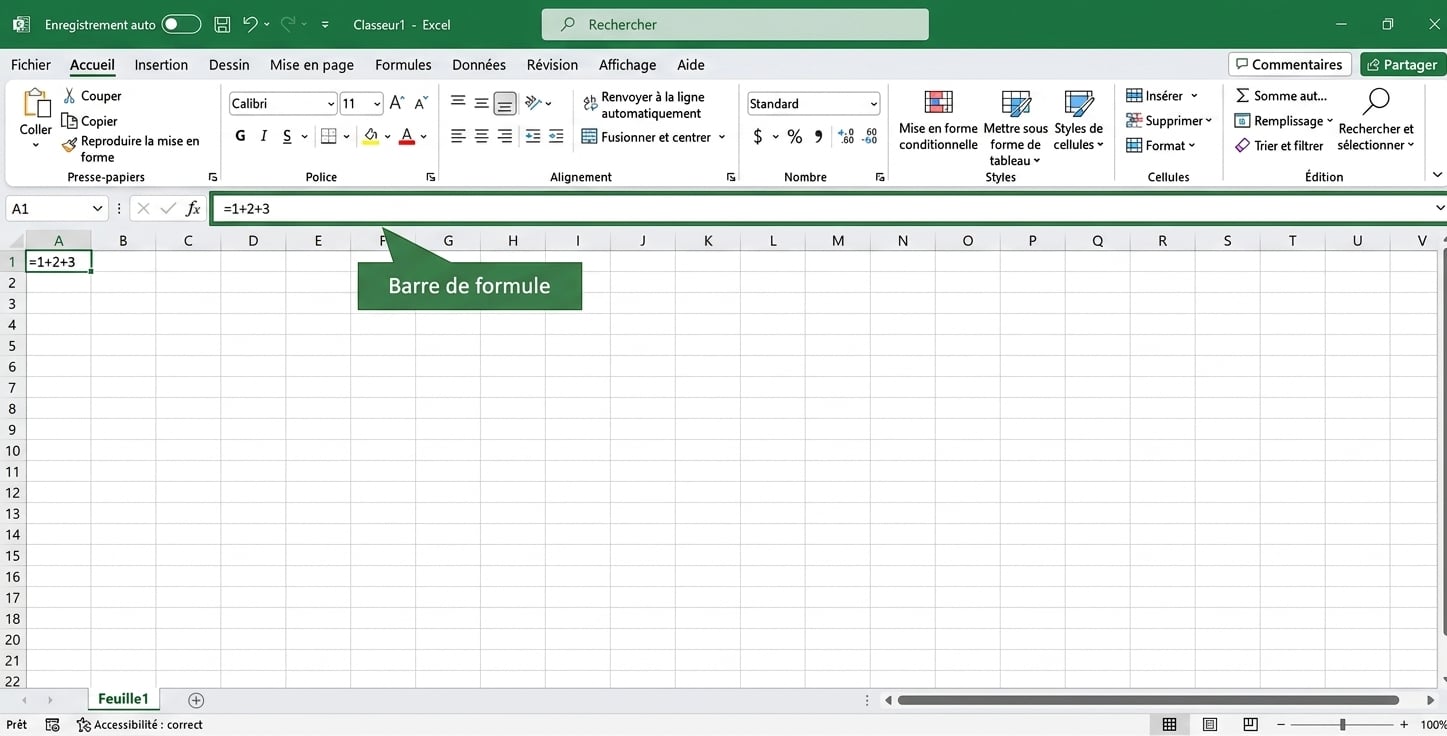
Task: Toggle align right
Action: (505, 136)
